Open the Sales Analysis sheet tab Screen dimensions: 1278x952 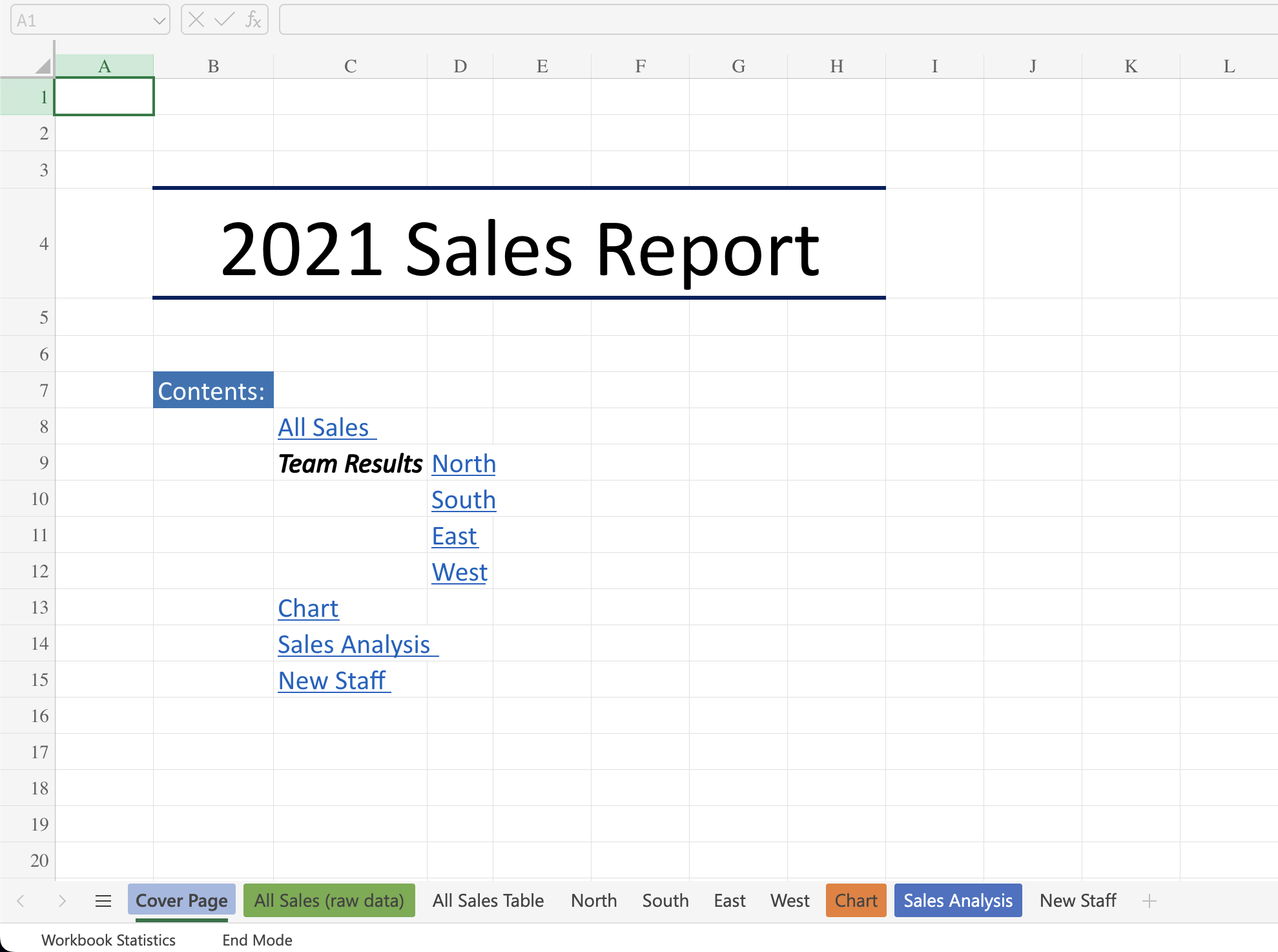click(958, 900)
